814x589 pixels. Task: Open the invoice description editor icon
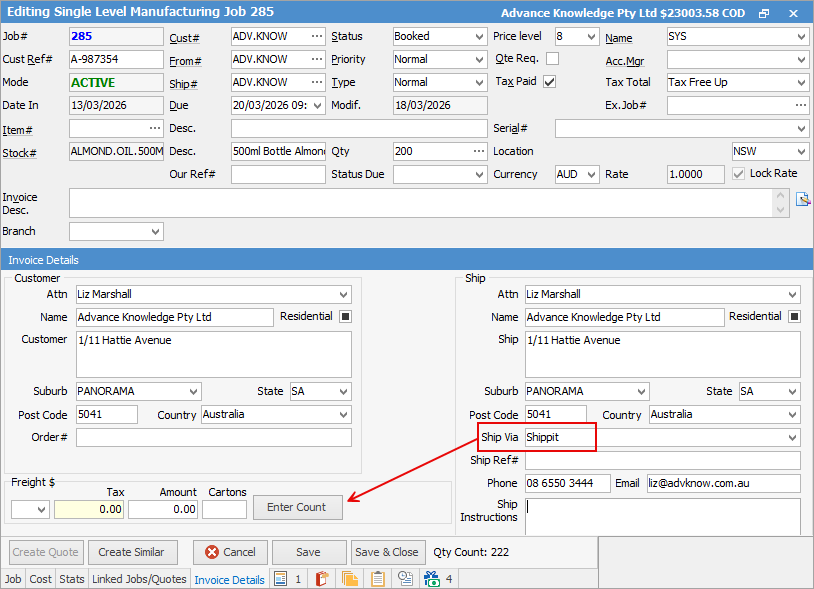click(x=802, y=199)
